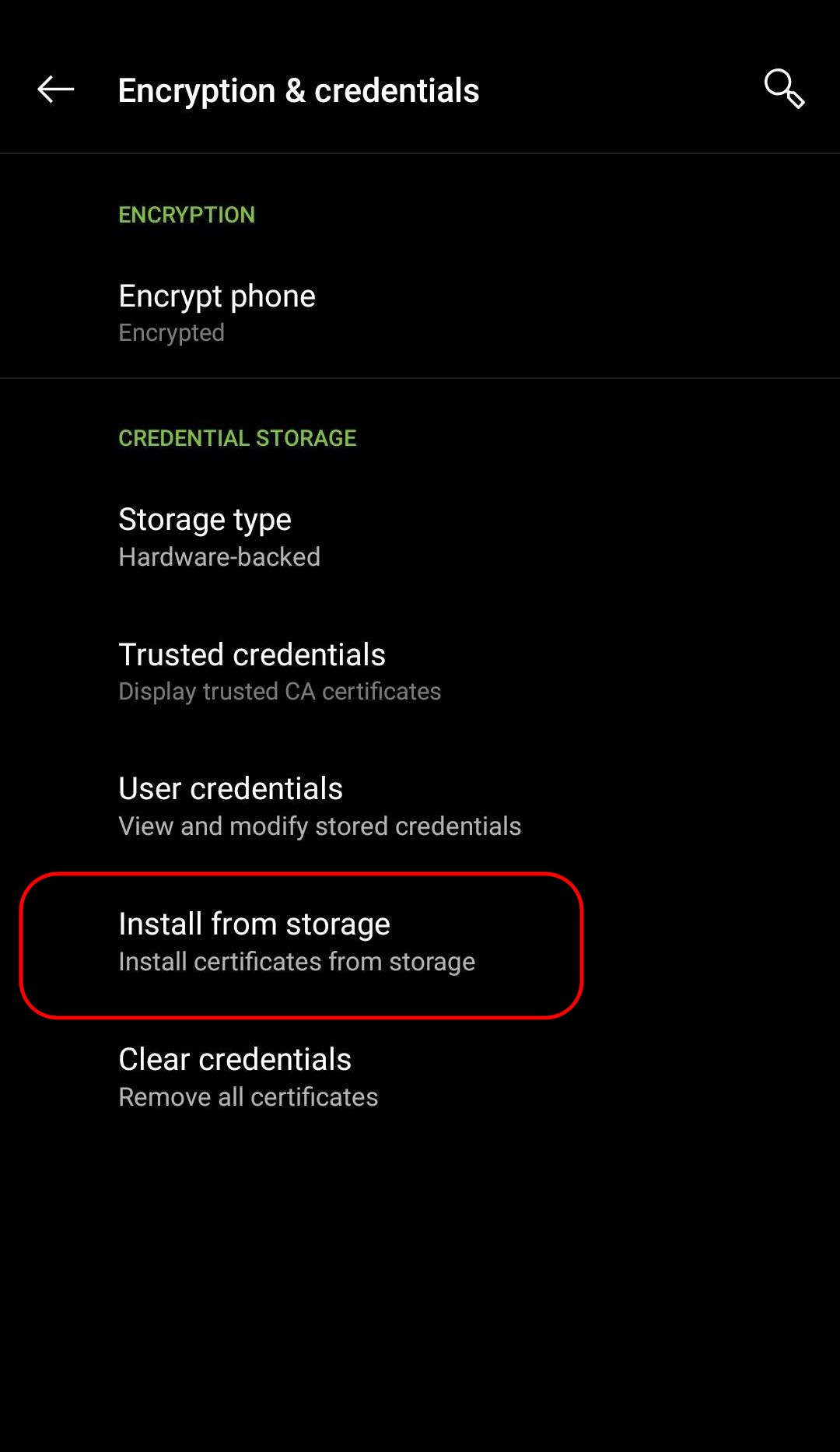Tap "Install certificates from storage" description
840x1452 pixels.
[x=296, y=962]
